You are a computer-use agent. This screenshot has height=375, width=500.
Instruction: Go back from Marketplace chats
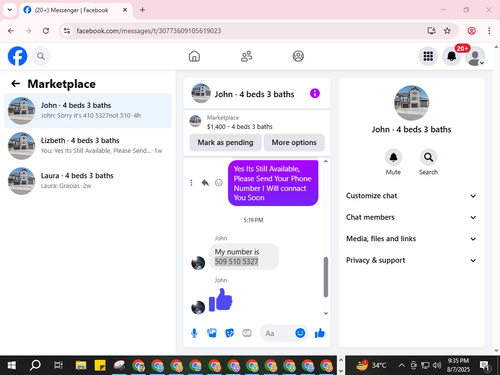point(16,83)
